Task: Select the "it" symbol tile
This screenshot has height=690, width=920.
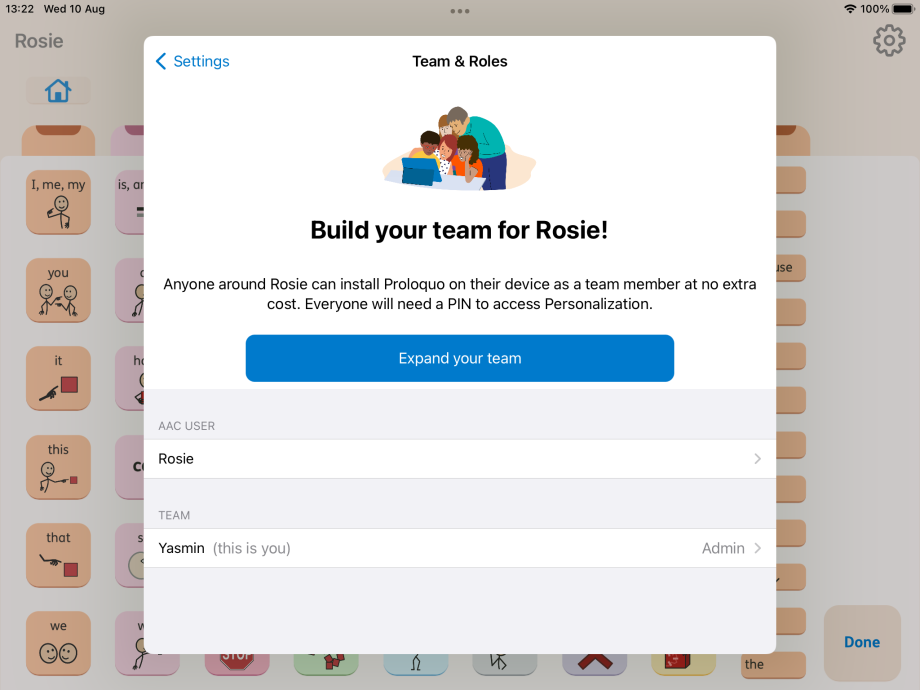Action: 58,378
